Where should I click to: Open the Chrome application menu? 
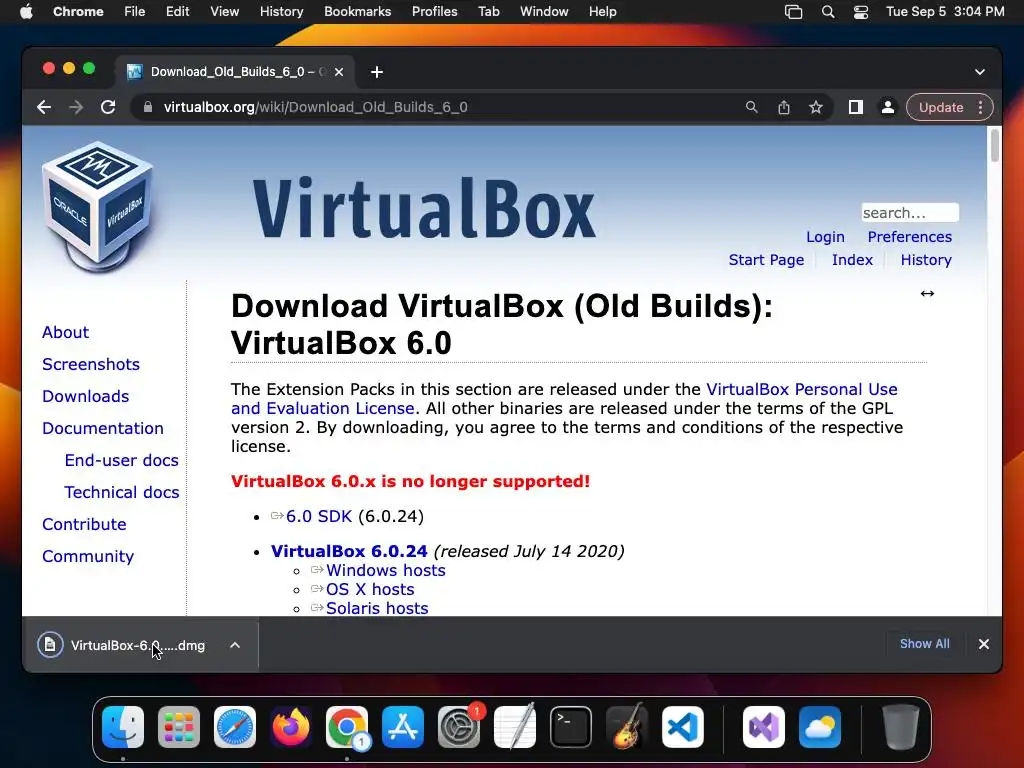coord(78,12)
